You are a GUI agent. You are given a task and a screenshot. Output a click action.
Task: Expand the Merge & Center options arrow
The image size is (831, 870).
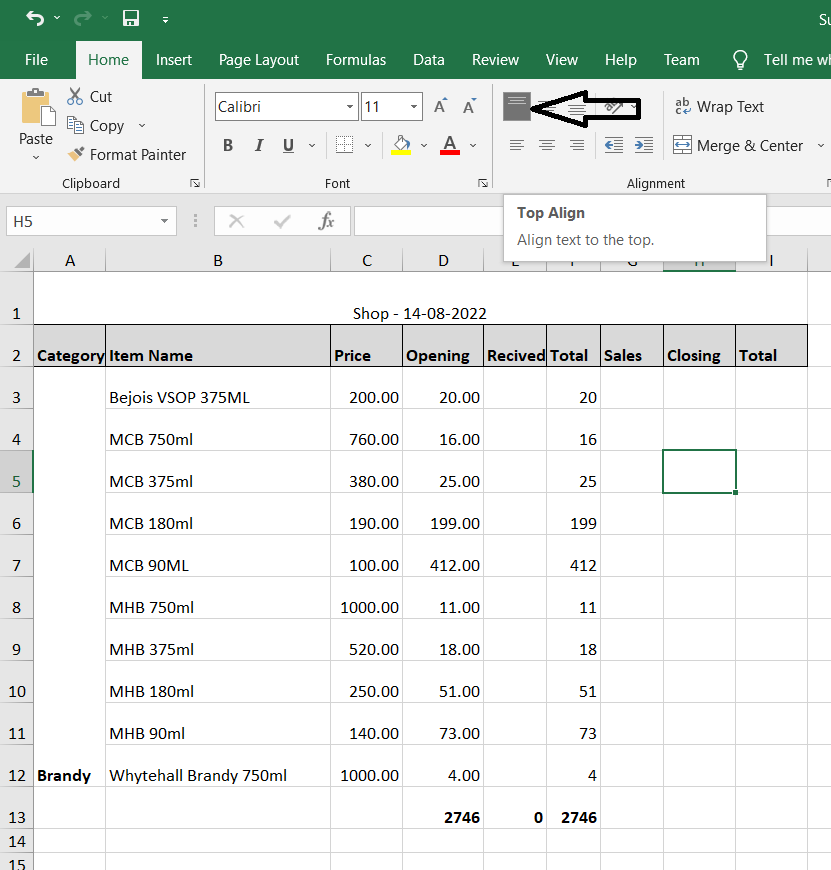[x=820, y=145]
